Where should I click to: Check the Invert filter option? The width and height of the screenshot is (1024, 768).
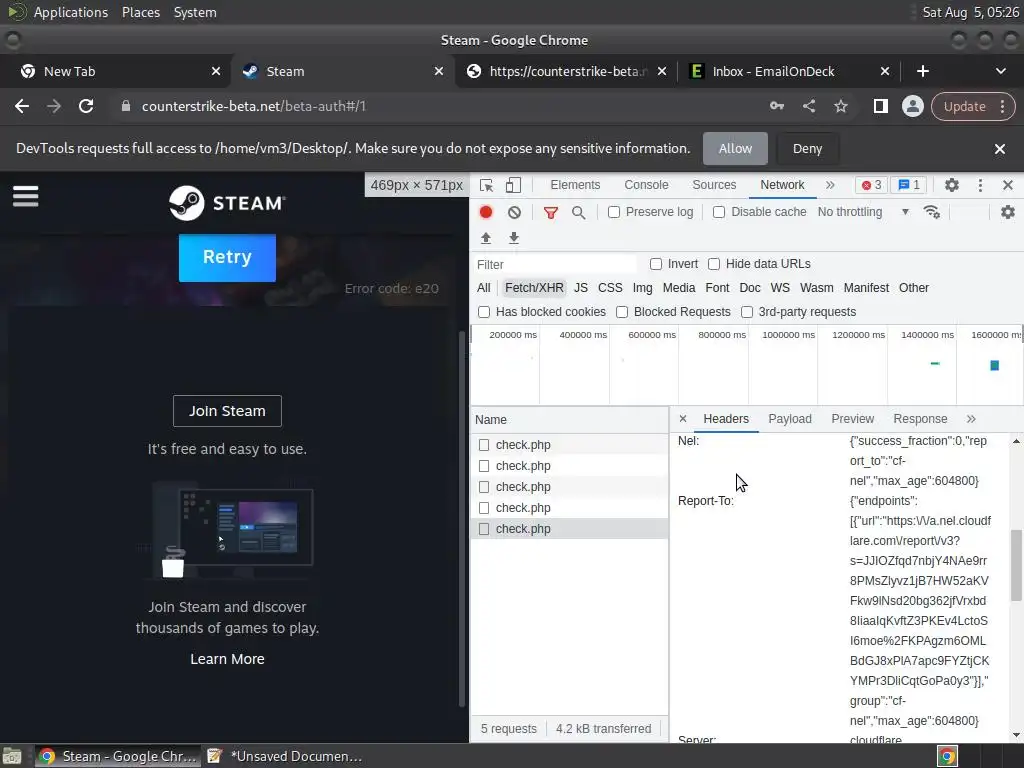(x=656, y=264)
